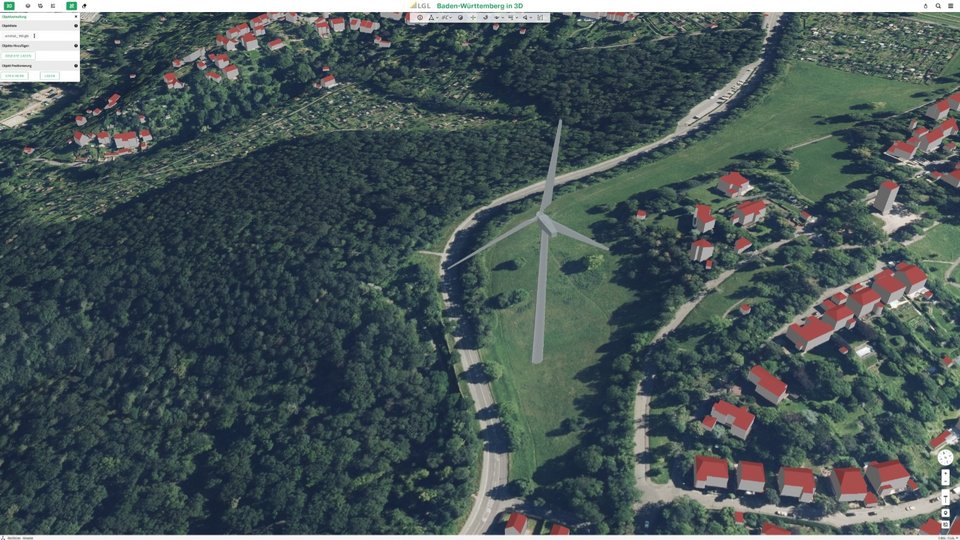Open the three-dot menu next to windrad object
Viewport: 960px width, 540px height.
tap(34, 36)
